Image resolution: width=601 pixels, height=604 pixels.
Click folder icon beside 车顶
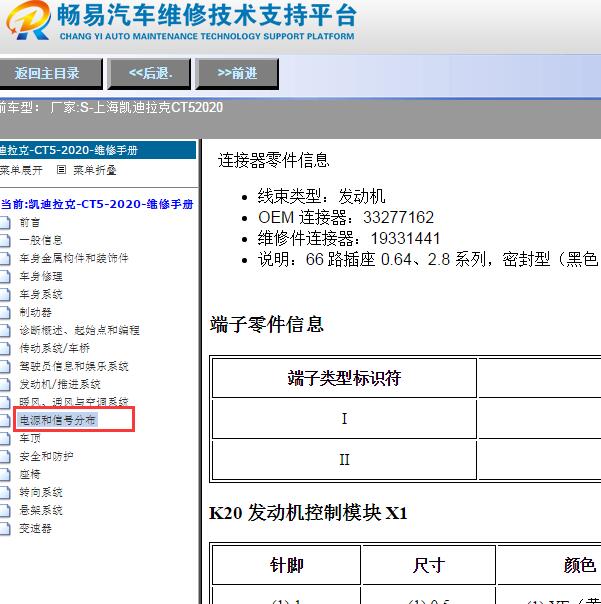pos(5,438)
